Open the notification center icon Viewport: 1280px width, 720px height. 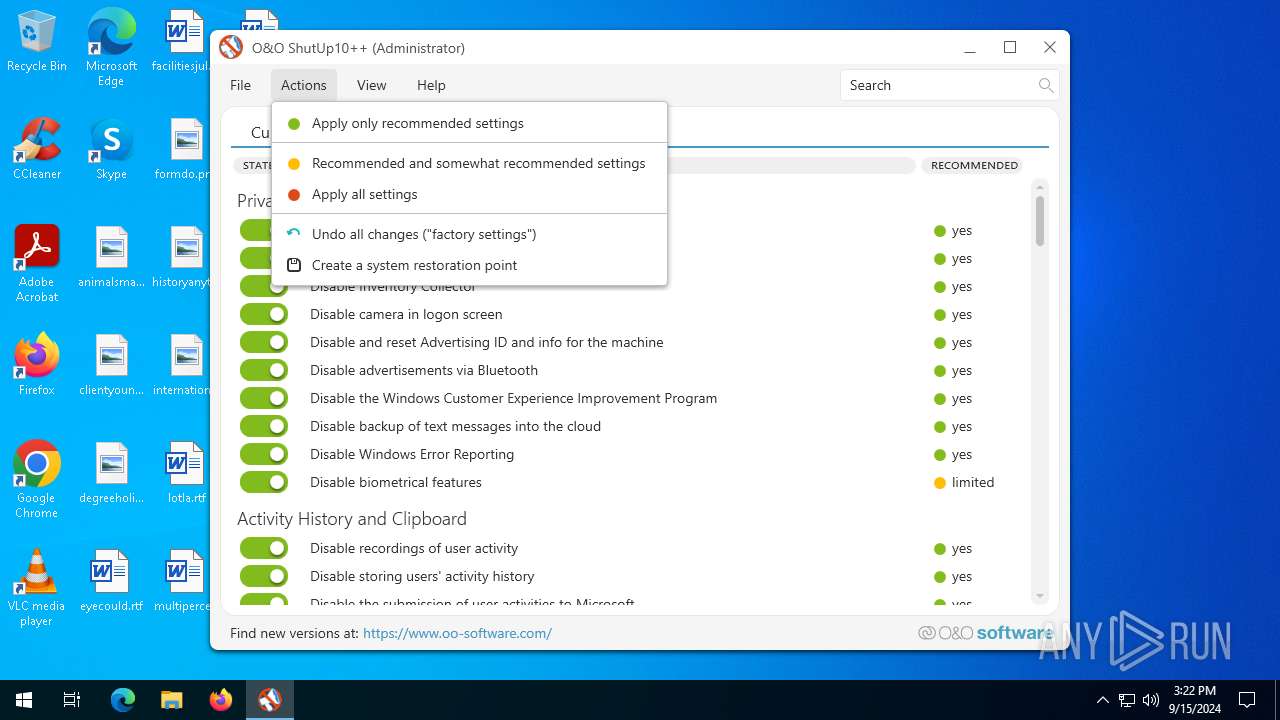pyautogui.click(x=1247, y=700)
